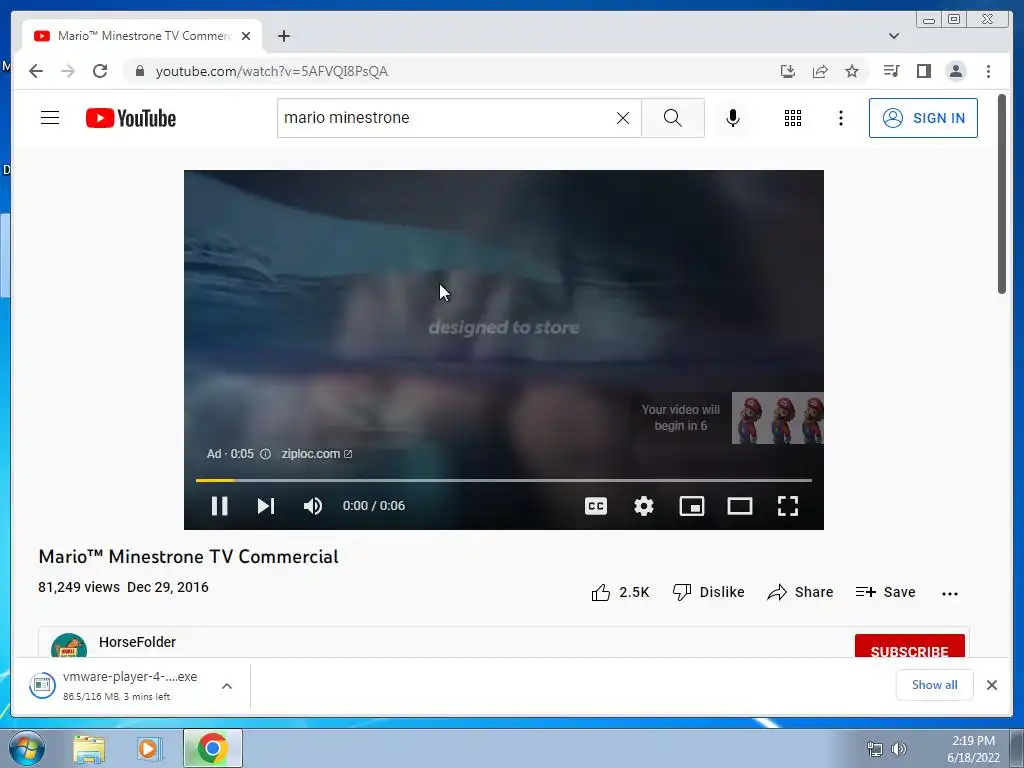This screenshot has height=768, width=1024.
Task: Open the system volume tray icon
Action: pos(899,748)
